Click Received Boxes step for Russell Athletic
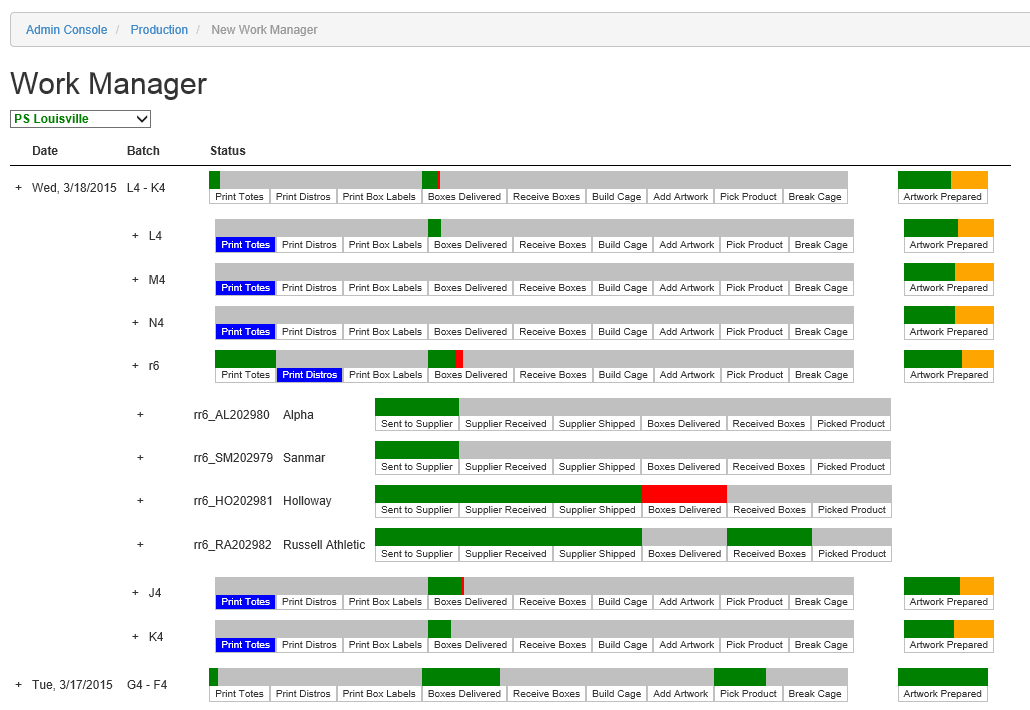This screenshot has width=1030, height=710. point(769,554)
